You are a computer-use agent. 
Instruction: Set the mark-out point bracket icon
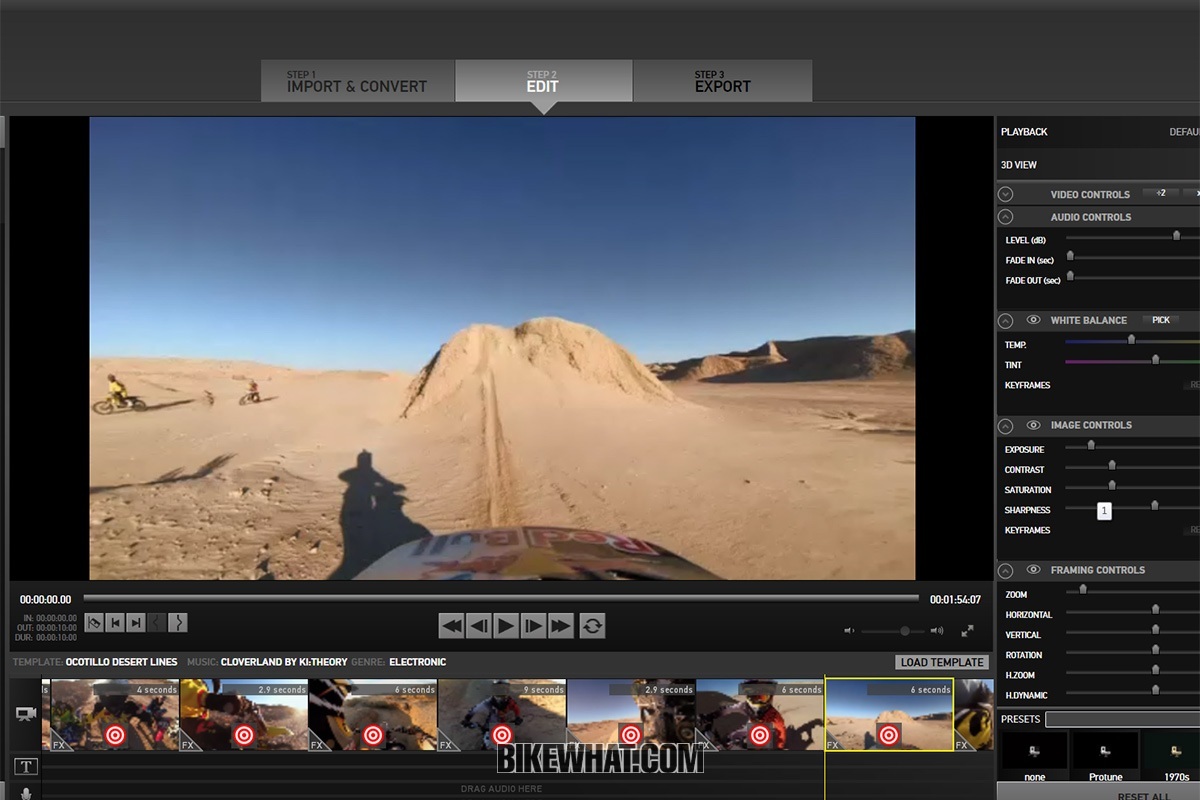(178, 623)
